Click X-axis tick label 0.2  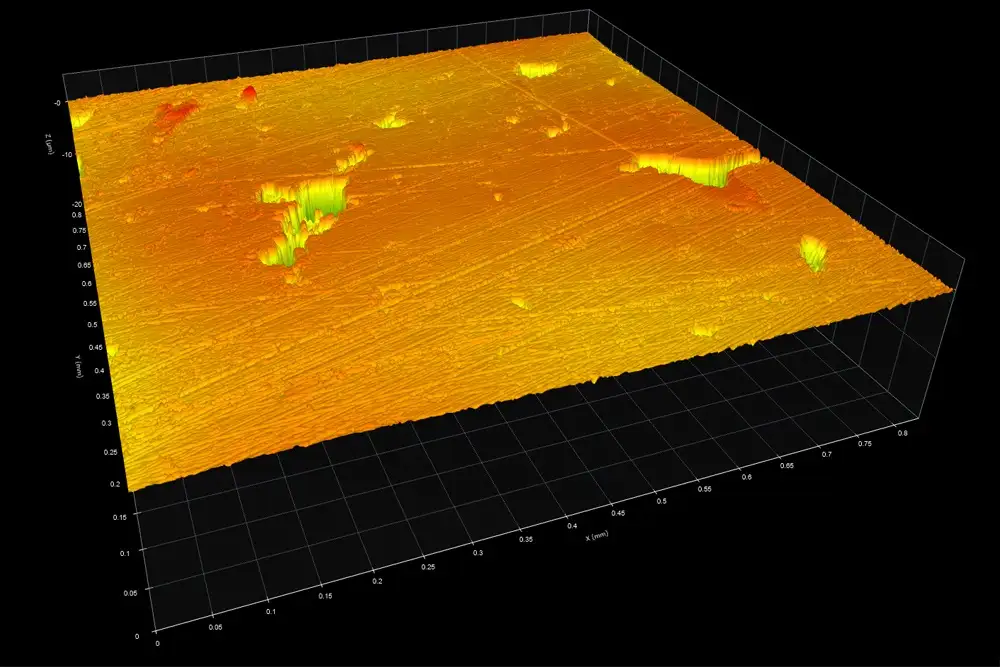377,581
